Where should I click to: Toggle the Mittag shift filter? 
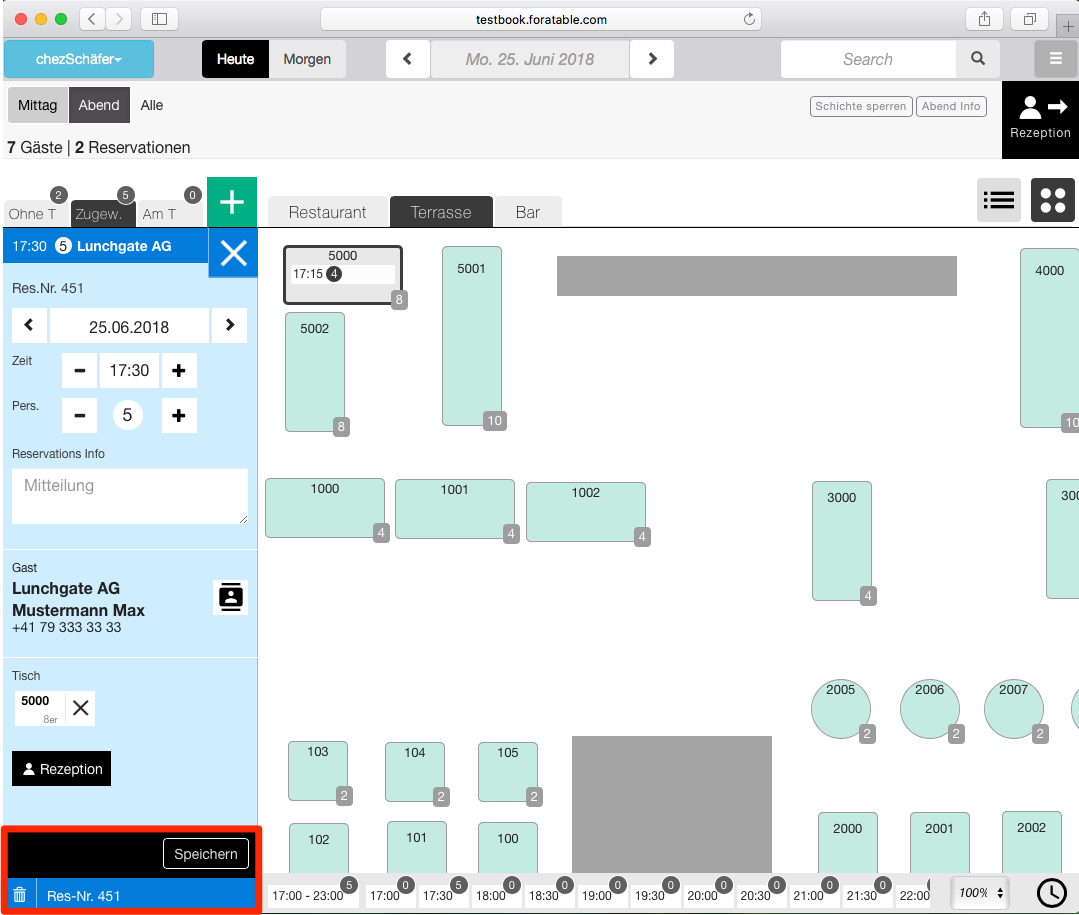click(x=37, y=105)
